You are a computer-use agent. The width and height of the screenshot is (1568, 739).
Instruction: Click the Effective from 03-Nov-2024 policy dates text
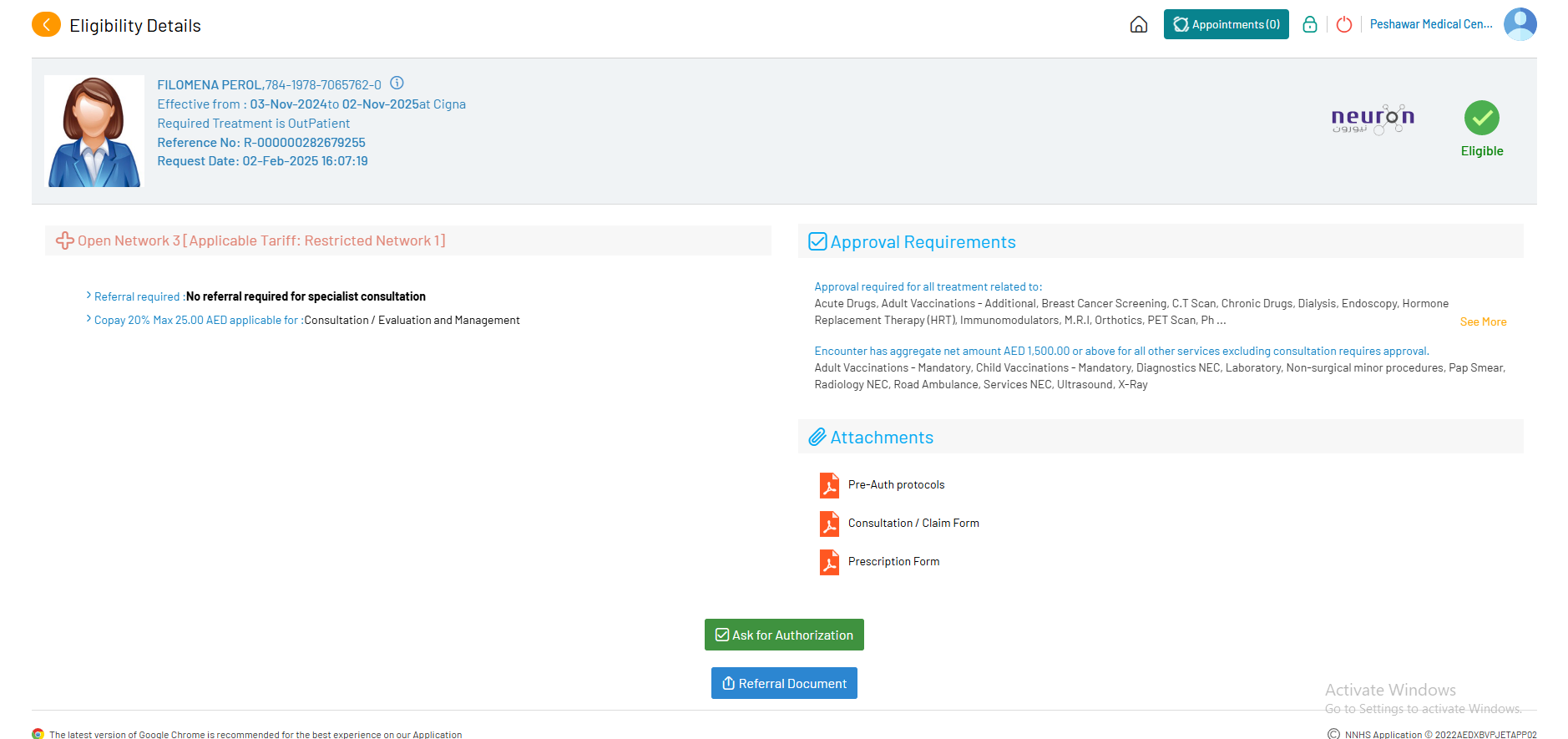(311, 104)
